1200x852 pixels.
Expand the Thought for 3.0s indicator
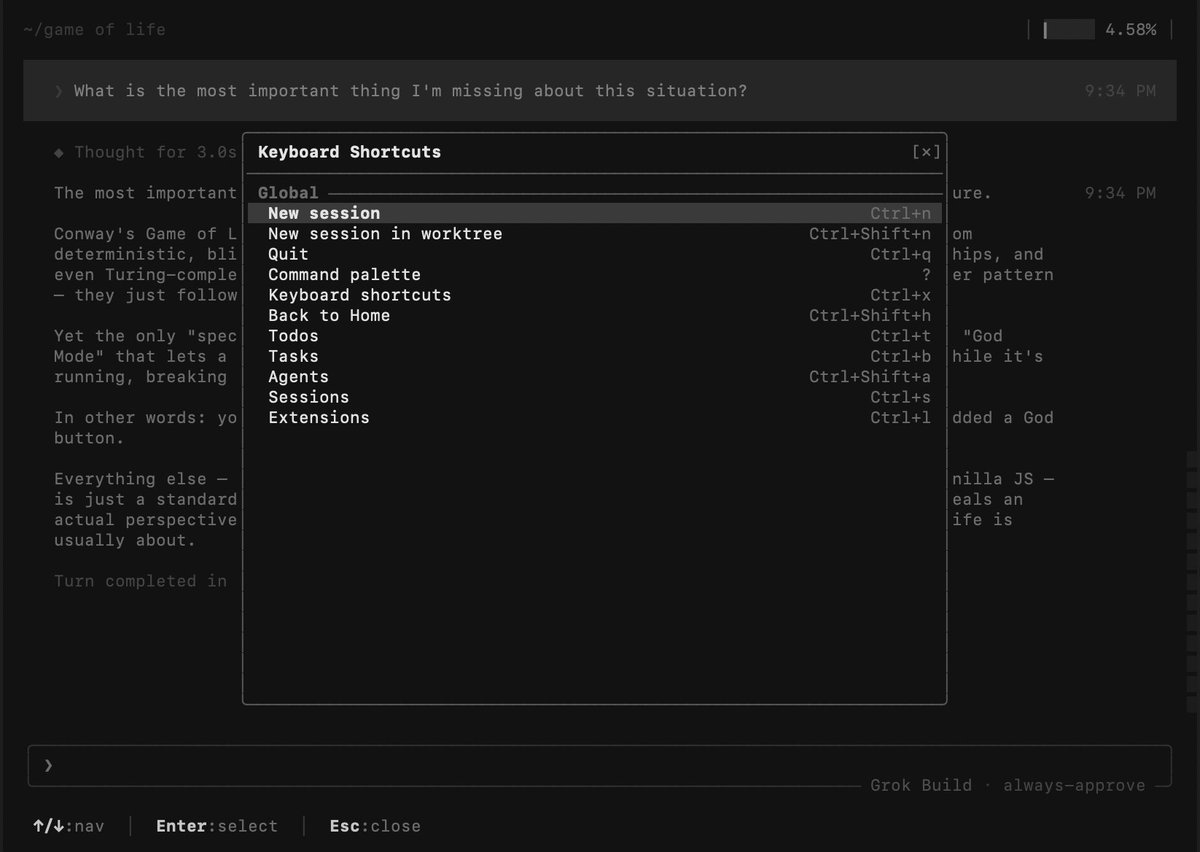pyautogui.click(x=146, y=152)
